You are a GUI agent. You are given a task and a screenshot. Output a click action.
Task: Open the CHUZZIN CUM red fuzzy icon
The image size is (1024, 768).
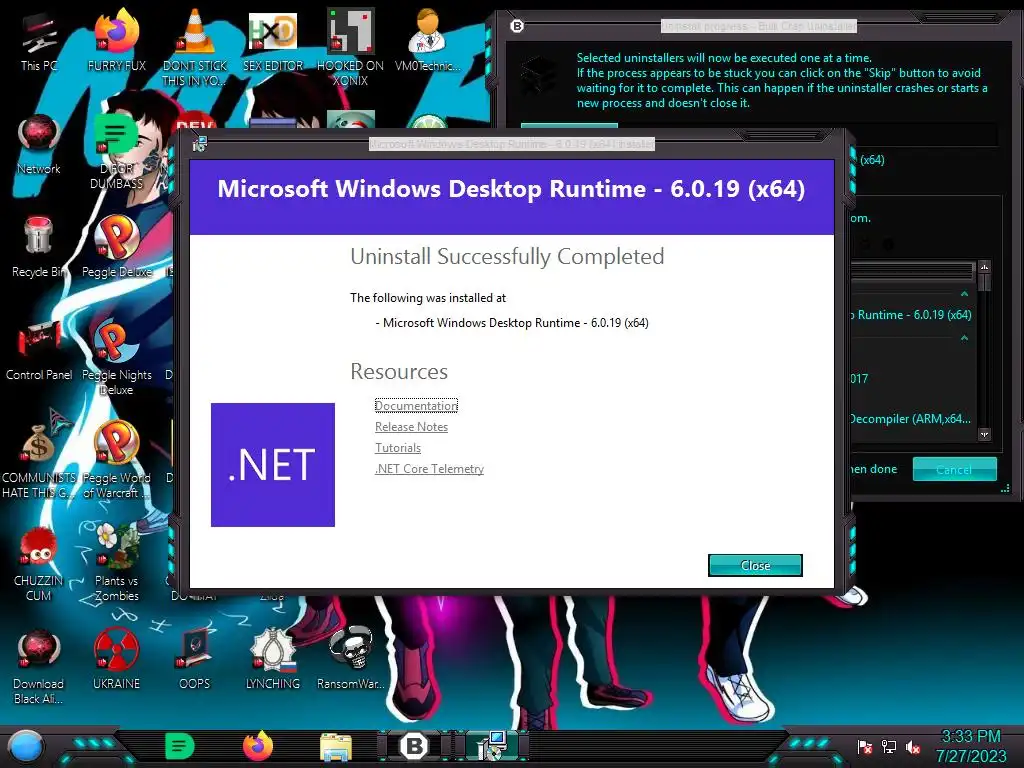point(39,564)
